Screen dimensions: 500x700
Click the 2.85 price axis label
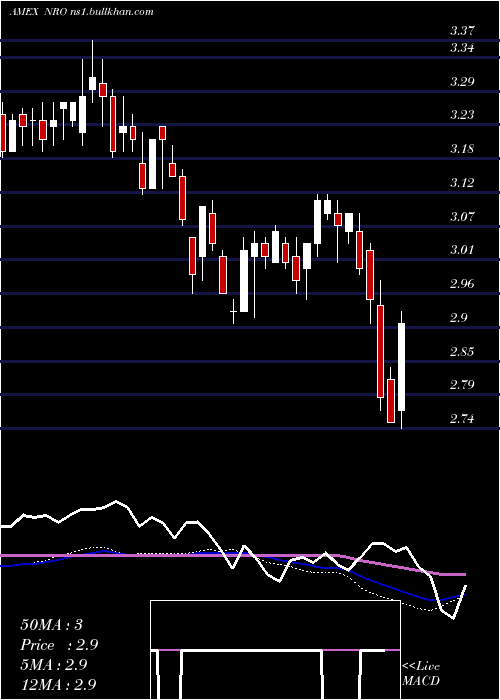coord(462,351)
